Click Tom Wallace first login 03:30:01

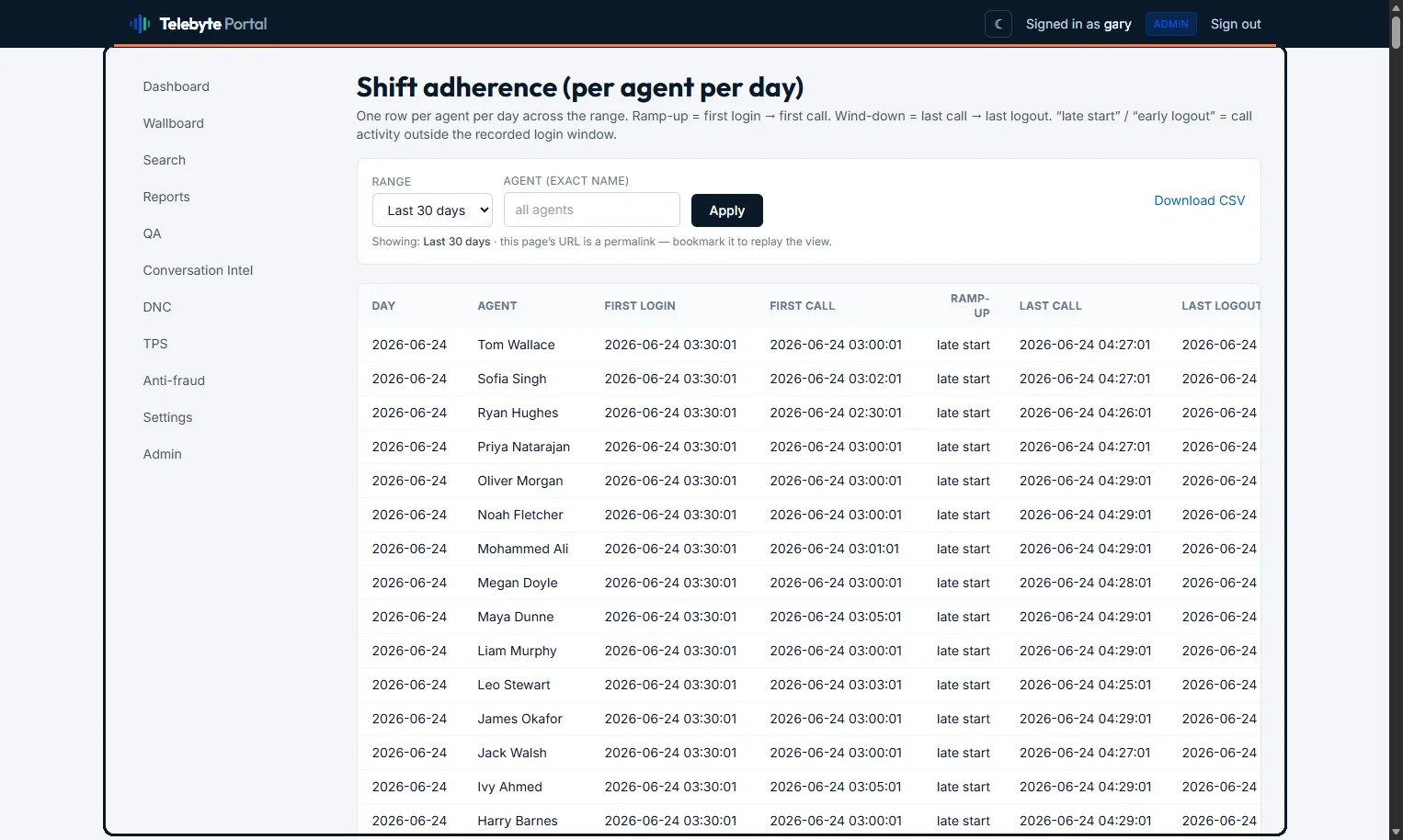[670, 345]
